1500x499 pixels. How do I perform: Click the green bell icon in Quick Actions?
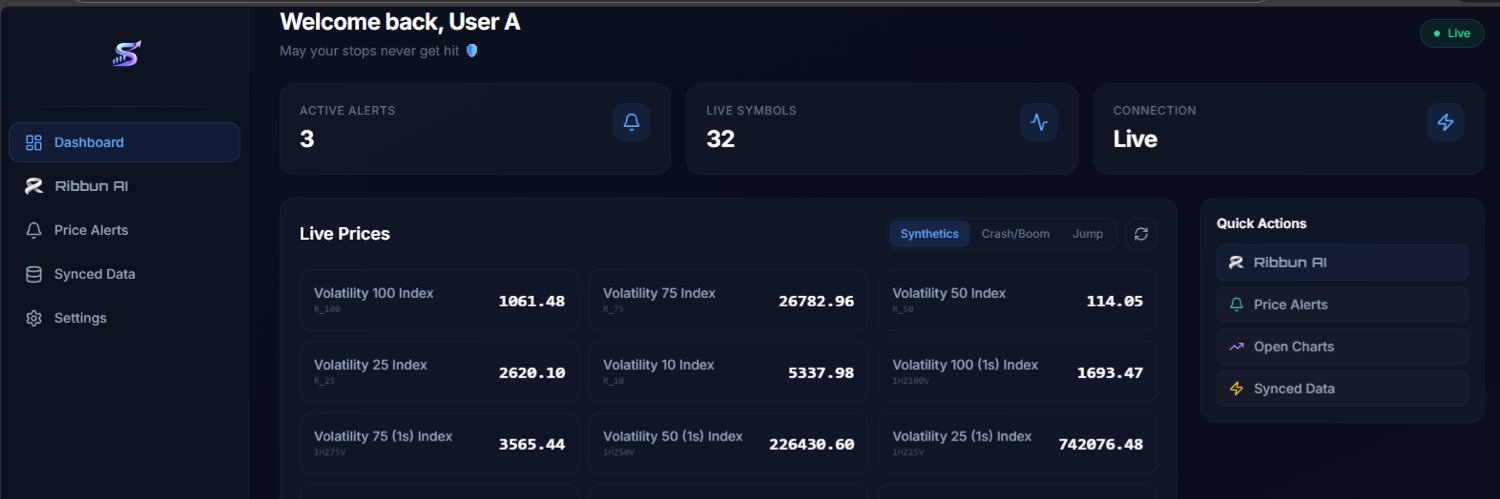1236,304
